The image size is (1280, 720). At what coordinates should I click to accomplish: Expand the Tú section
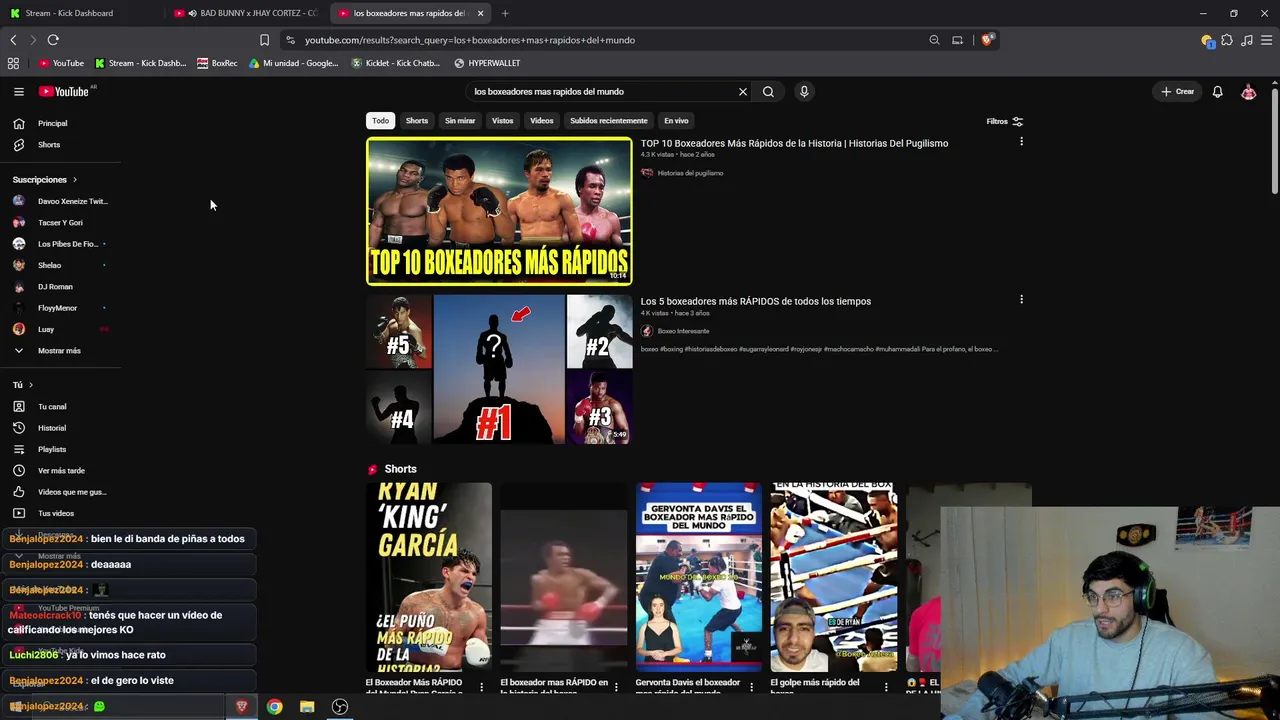[23, 385]
